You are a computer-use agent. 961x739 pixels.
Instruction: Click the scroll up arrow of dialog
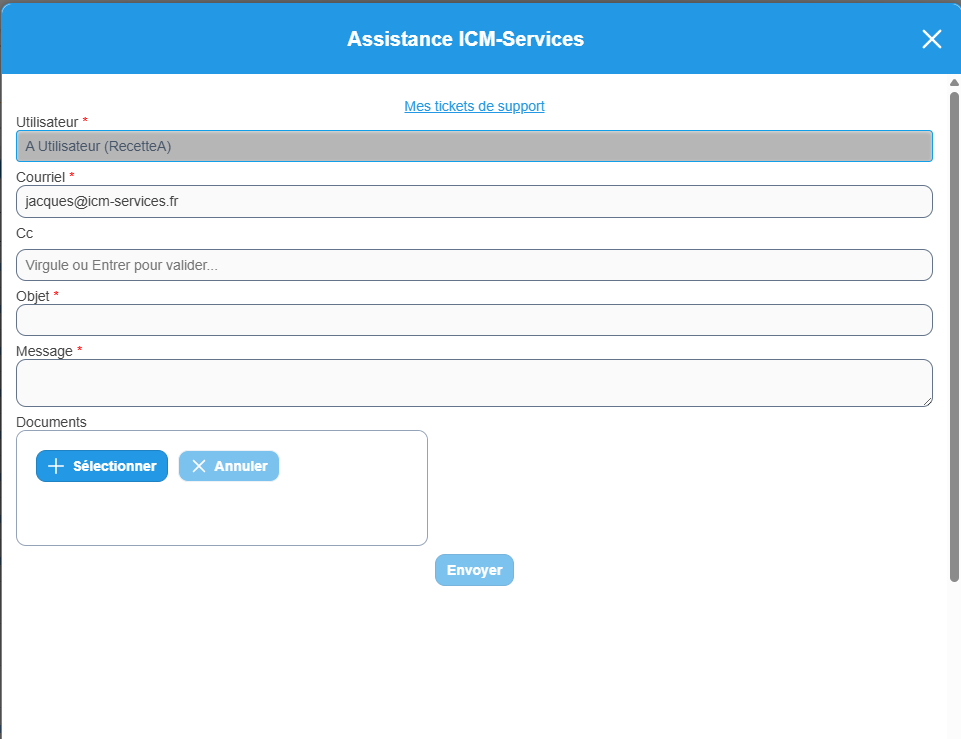click(954, 83)
